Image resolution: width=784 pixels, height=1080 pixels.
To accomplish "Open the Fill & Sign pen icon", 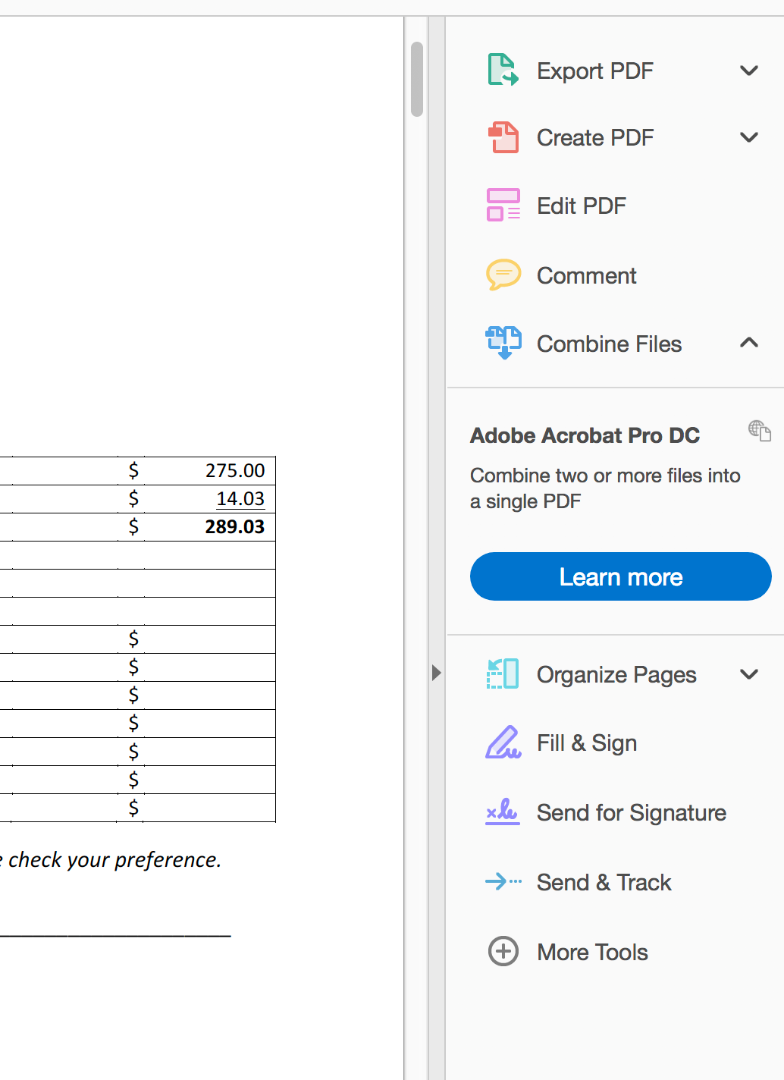I will pos(503,742).
